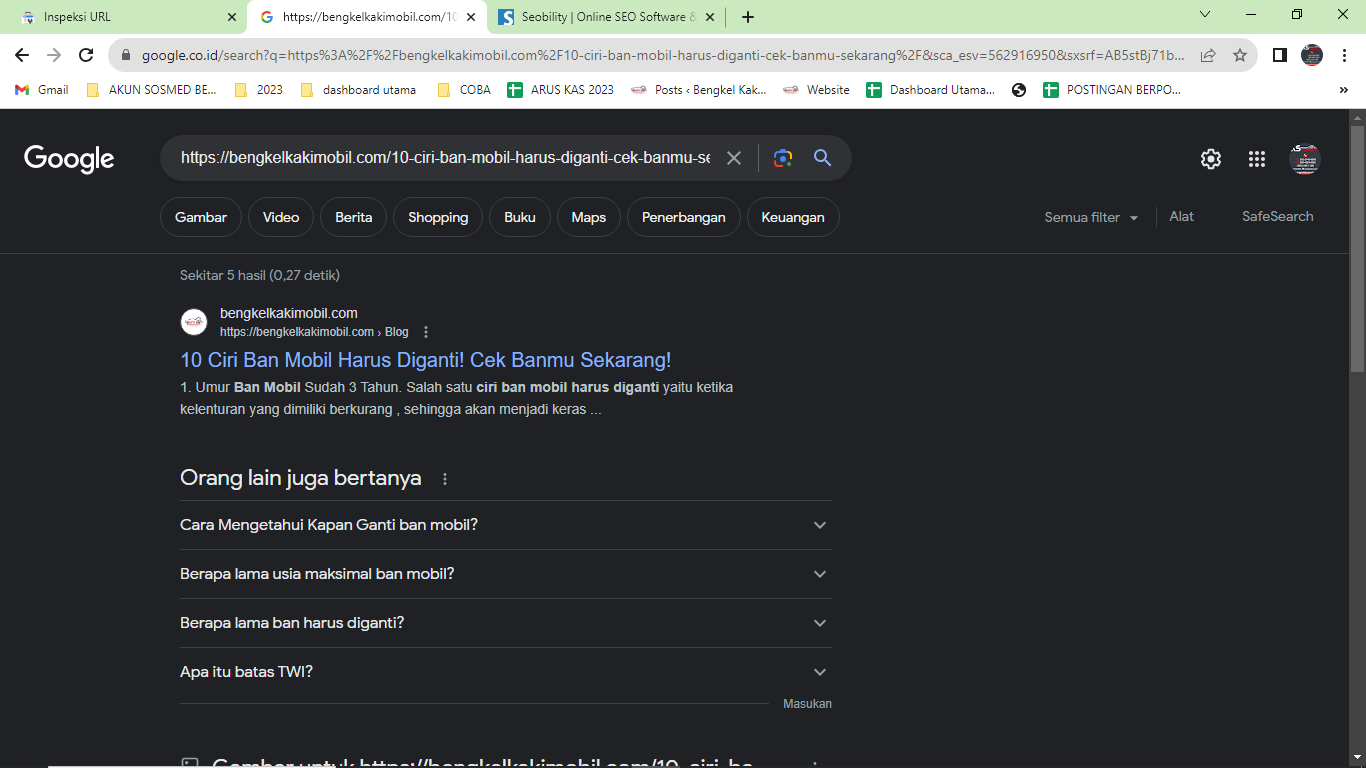Click into the Google search query field

446,158
